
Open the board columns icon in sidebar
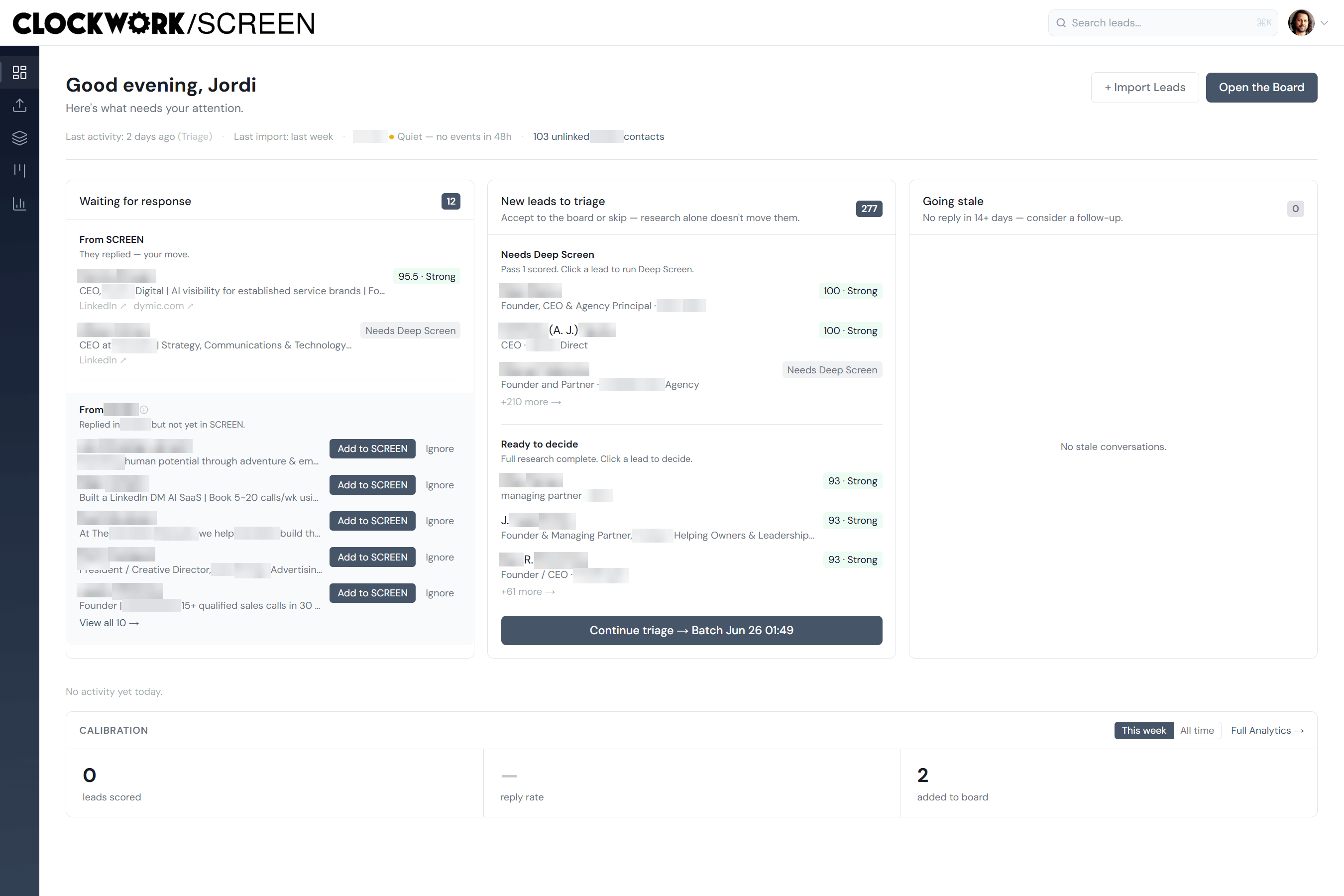pos(19,170)
